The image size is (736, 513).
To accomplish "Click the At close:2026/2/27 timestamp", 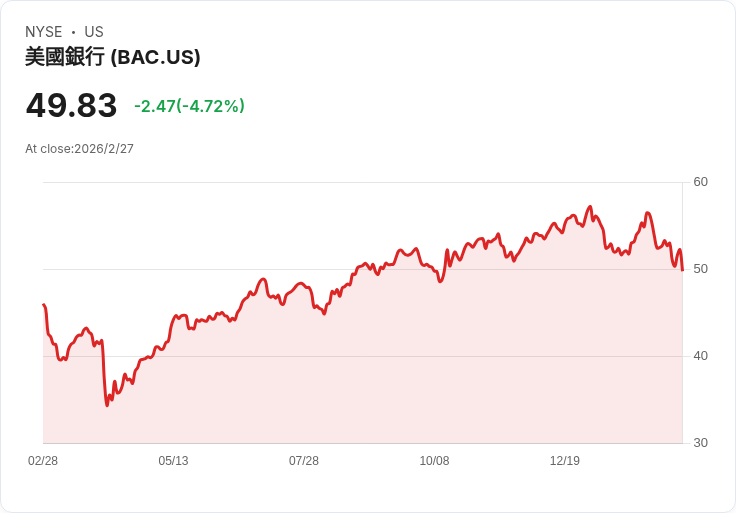I will click(x=79, y=149).
